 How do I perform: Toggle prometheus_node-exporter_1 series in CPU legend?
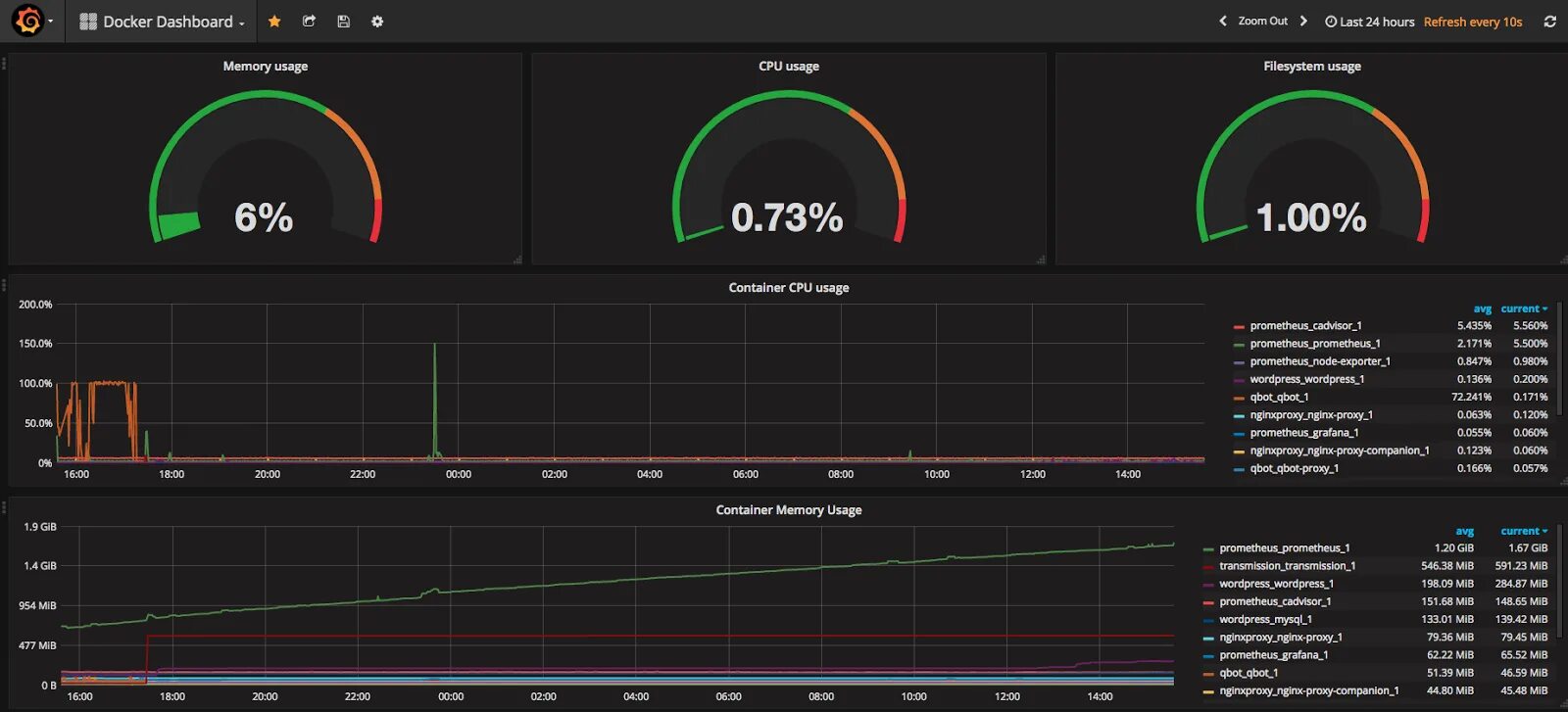point(1320,360)
